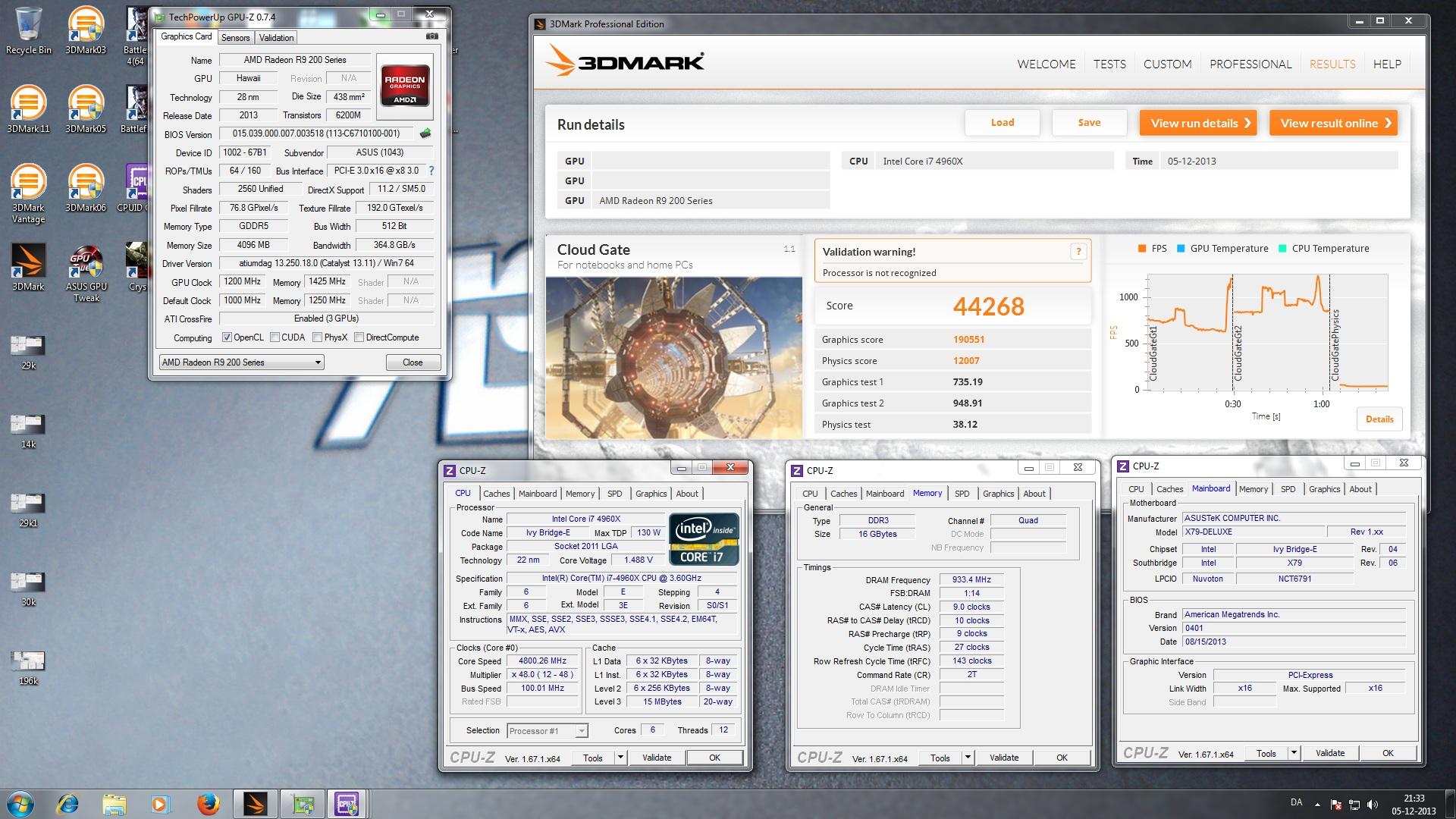
Task: Open Tools dropdown arrow in CPU-Z CPU window
Action: click(x=620, y=757)
